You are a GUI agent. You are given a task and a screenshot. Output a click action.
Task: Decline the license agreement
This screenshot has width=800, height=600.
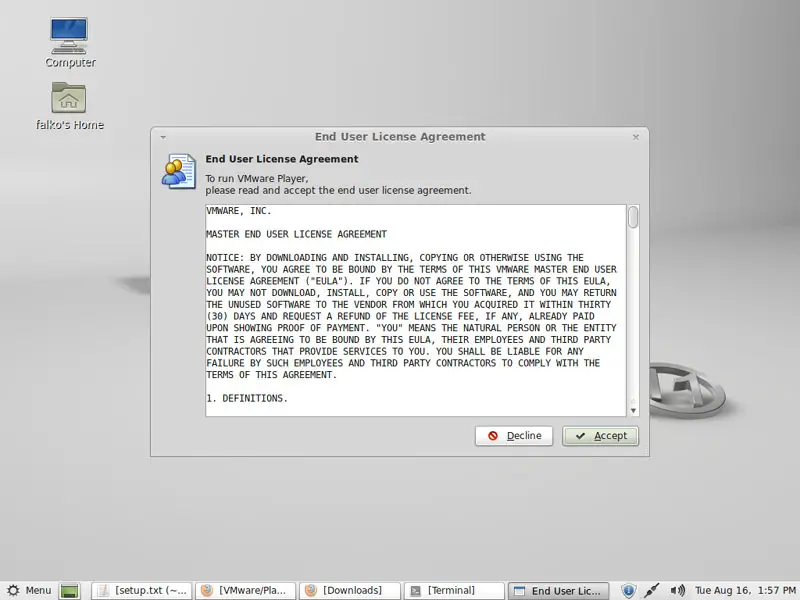[x=514, y=436]
